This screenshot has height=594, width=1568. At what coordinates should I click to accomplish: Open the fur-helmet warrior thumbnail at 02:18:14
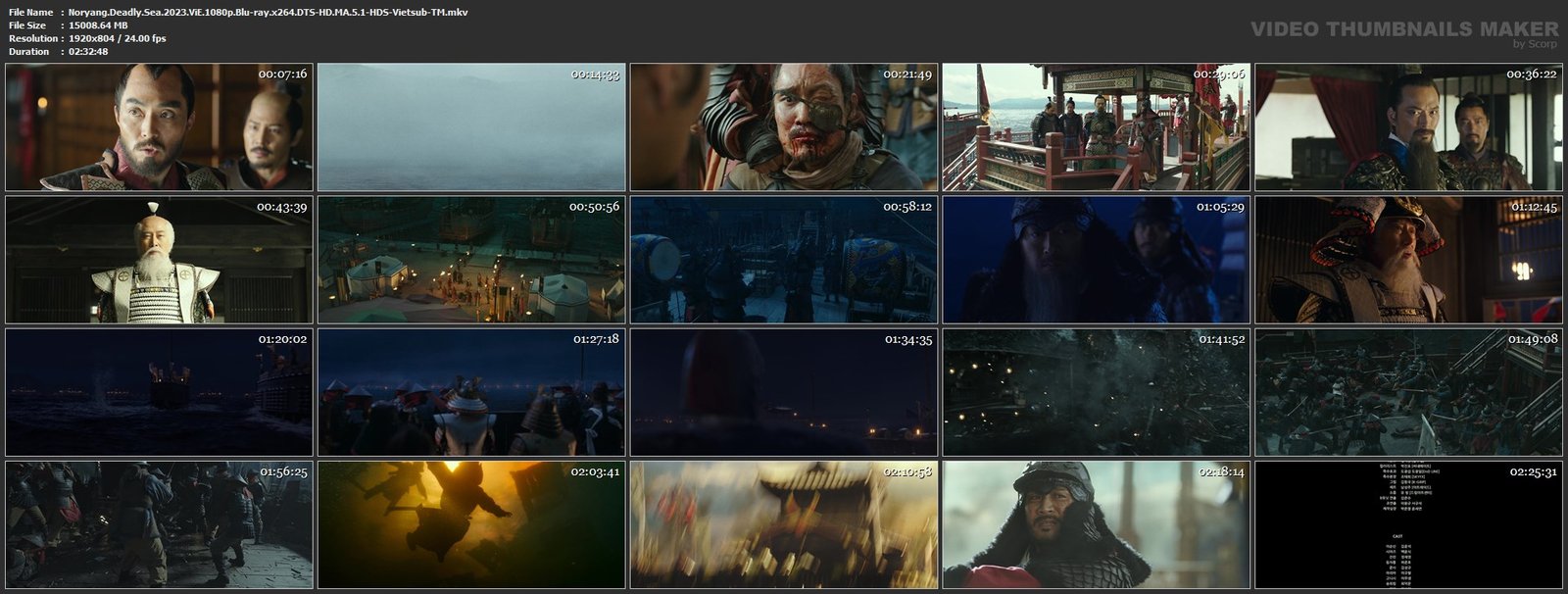1097,524
